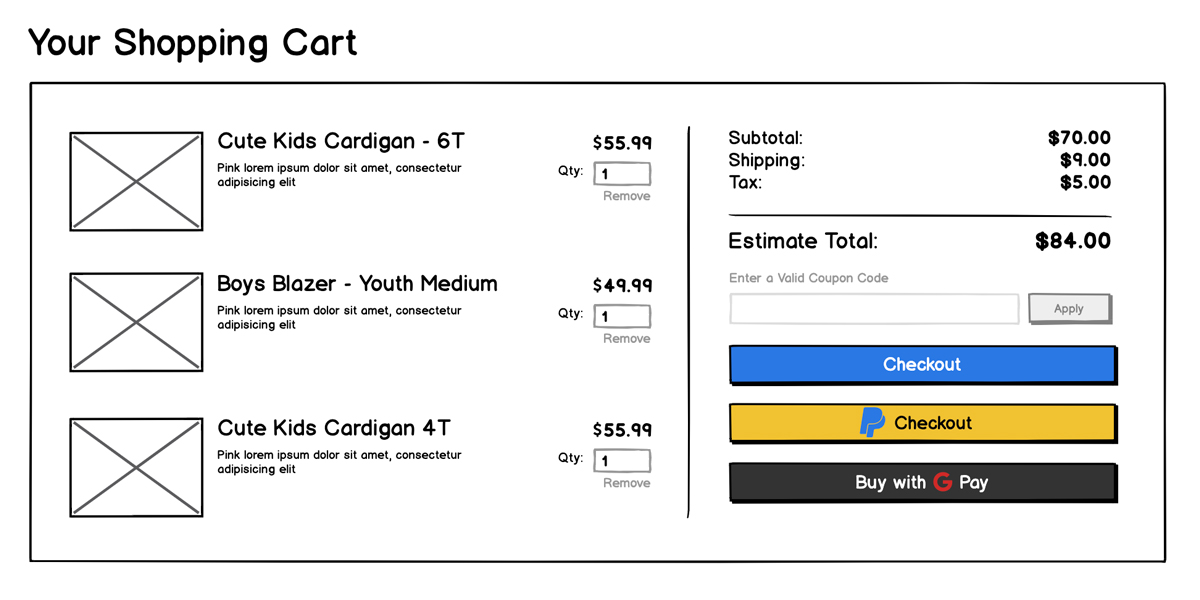
Task: Remove the Boys Blazer from cart
Action: [x=626, y=339]
